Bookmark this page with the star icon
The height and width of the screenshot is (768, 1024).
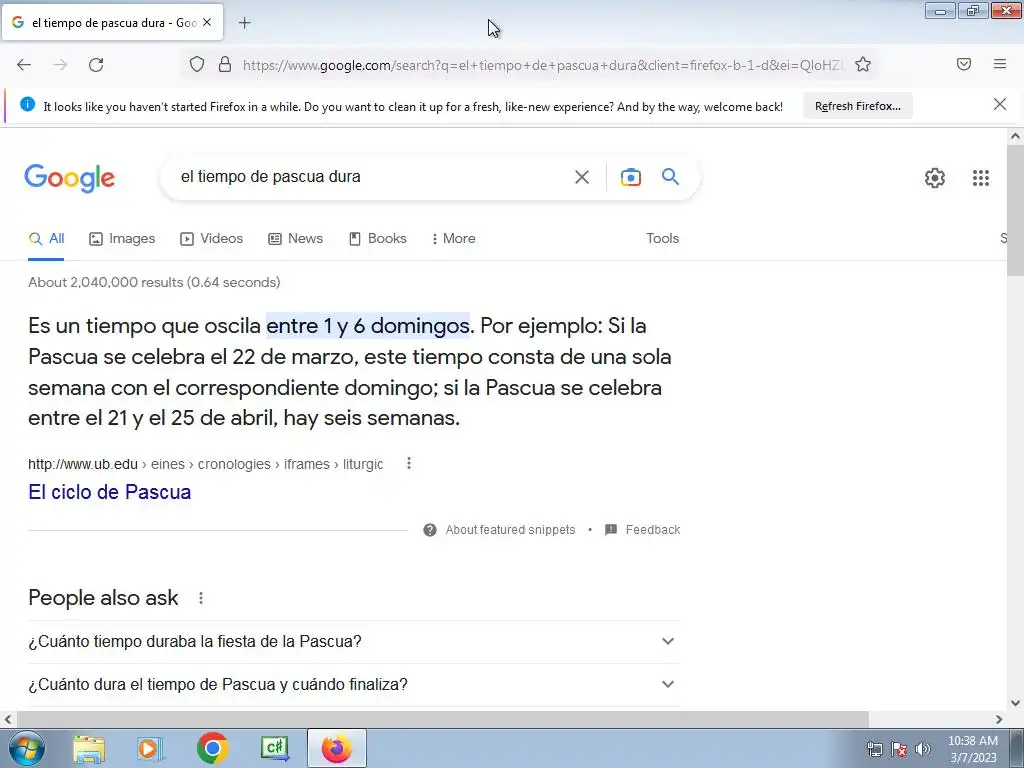(x=863, y=64)
